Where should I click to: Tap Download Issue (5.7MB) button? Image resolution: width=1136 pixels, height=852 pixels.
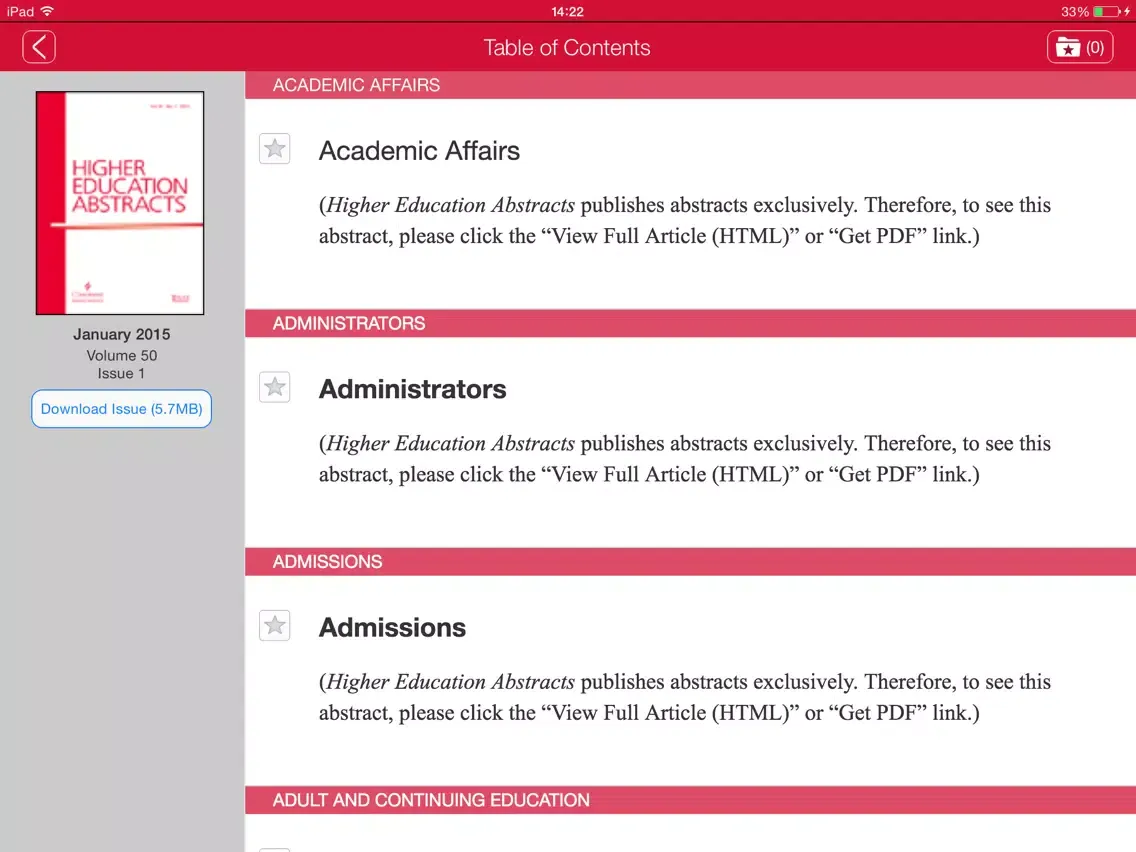point(122,409)
